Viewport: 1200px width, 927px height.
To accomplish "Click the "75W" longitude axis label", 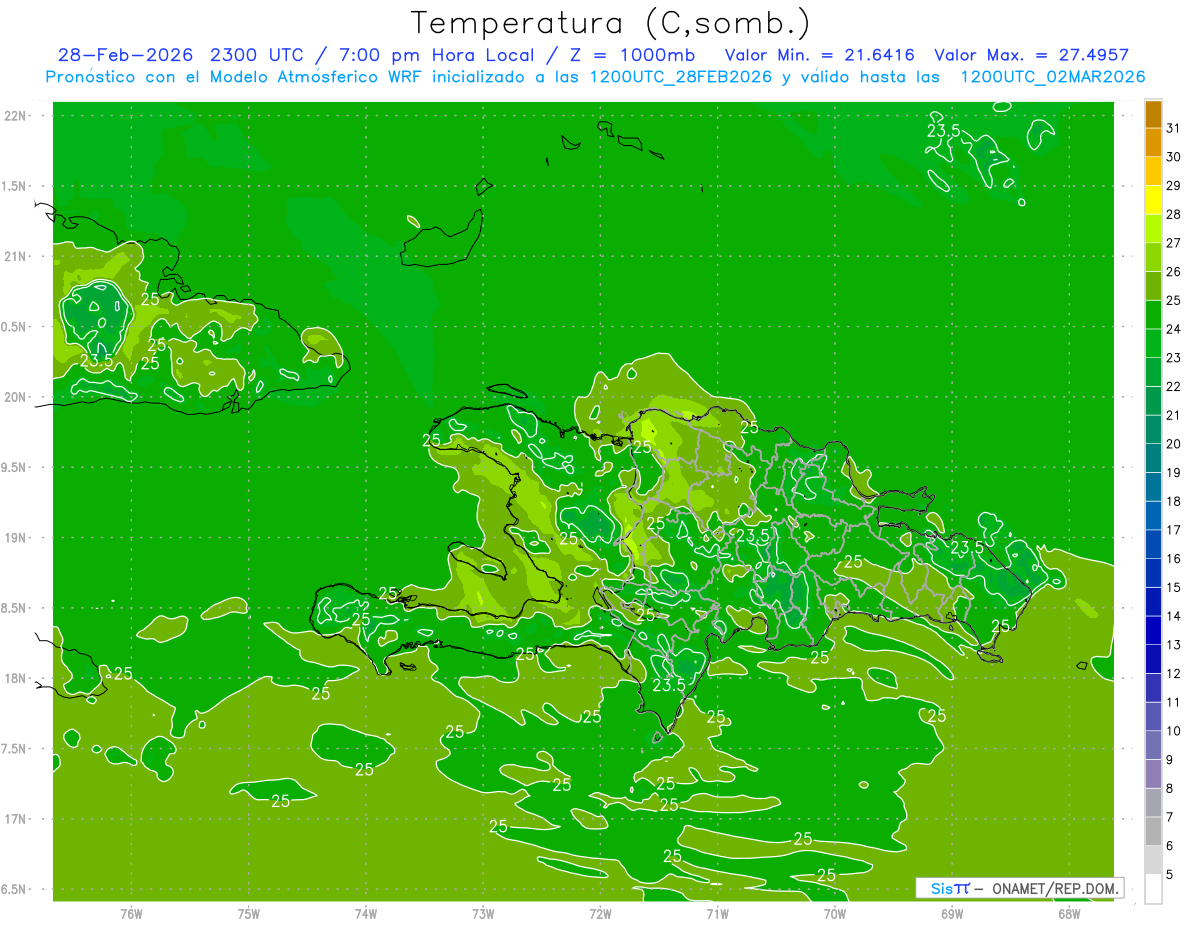I will pyautogui.click(x=249, y=913).
